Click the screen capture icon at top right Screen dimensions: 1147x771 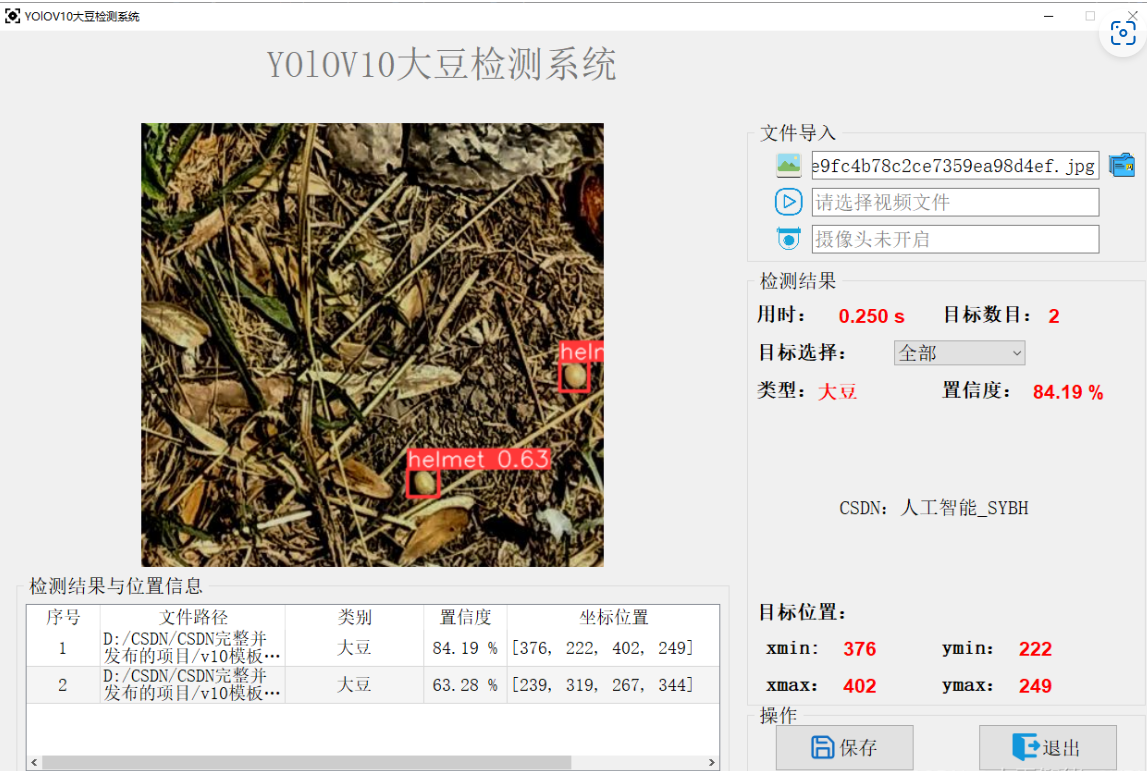(x=1125, y=32)
